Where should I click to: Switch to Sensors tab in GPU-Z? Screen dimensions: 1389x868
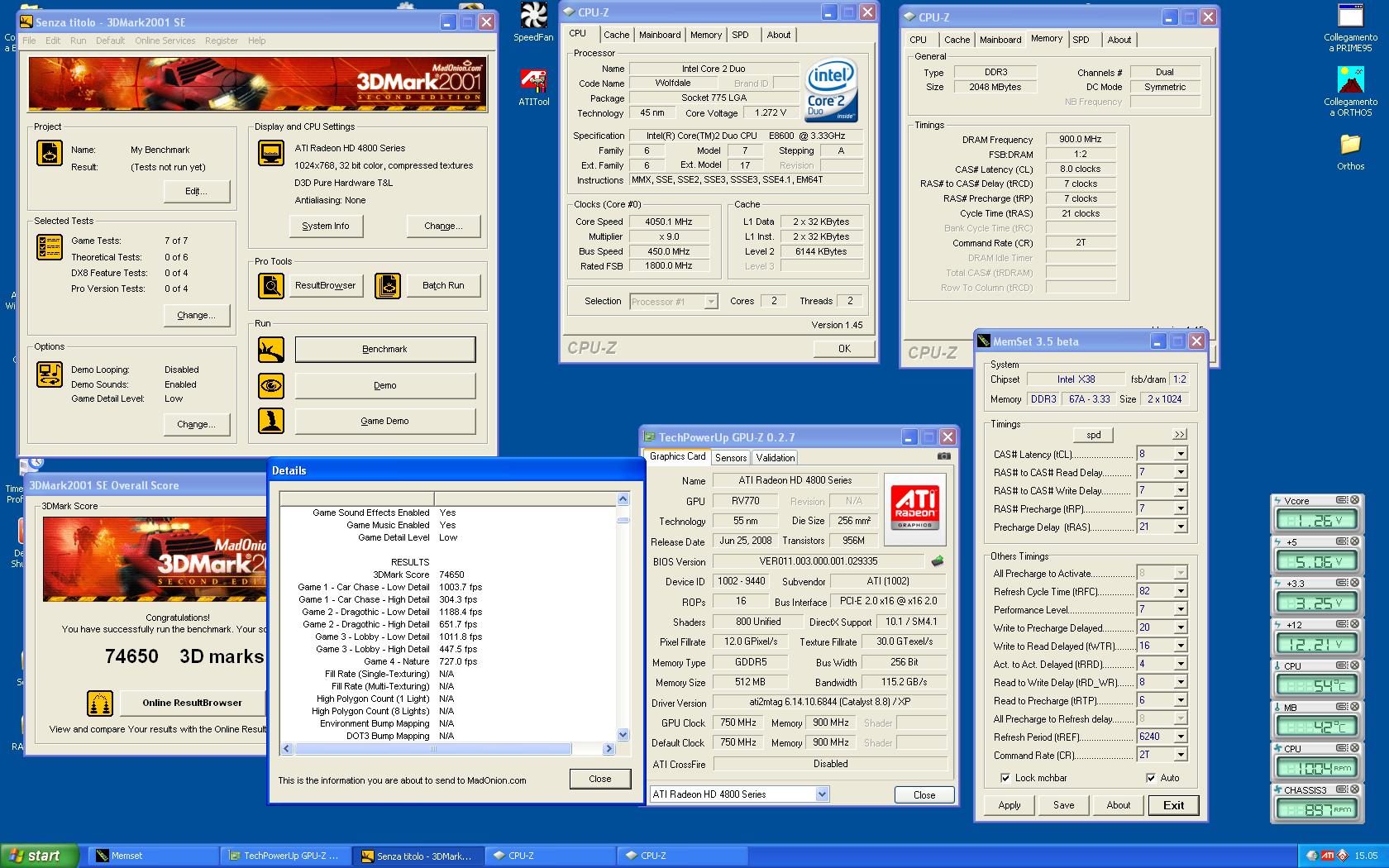point(731,458)
